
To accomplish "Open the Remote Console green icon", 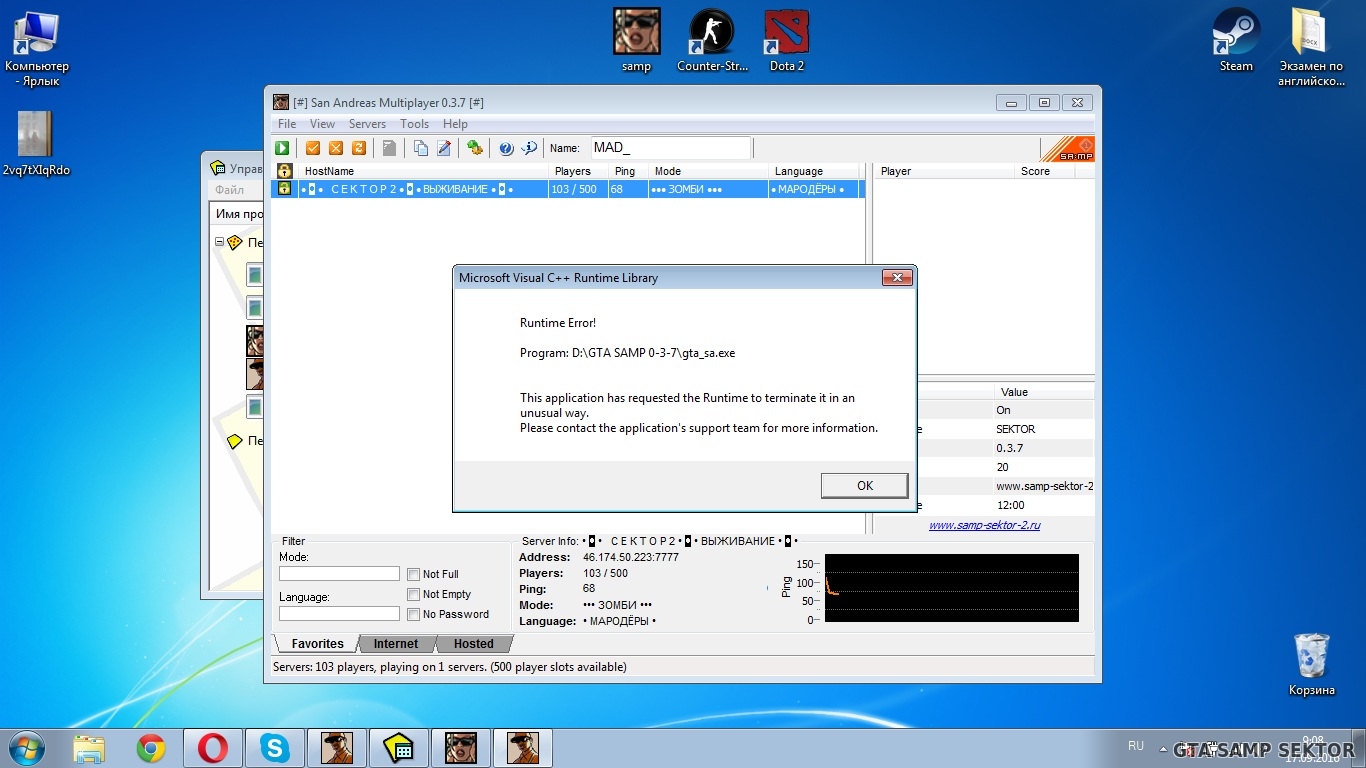I will tap(475, 148).
